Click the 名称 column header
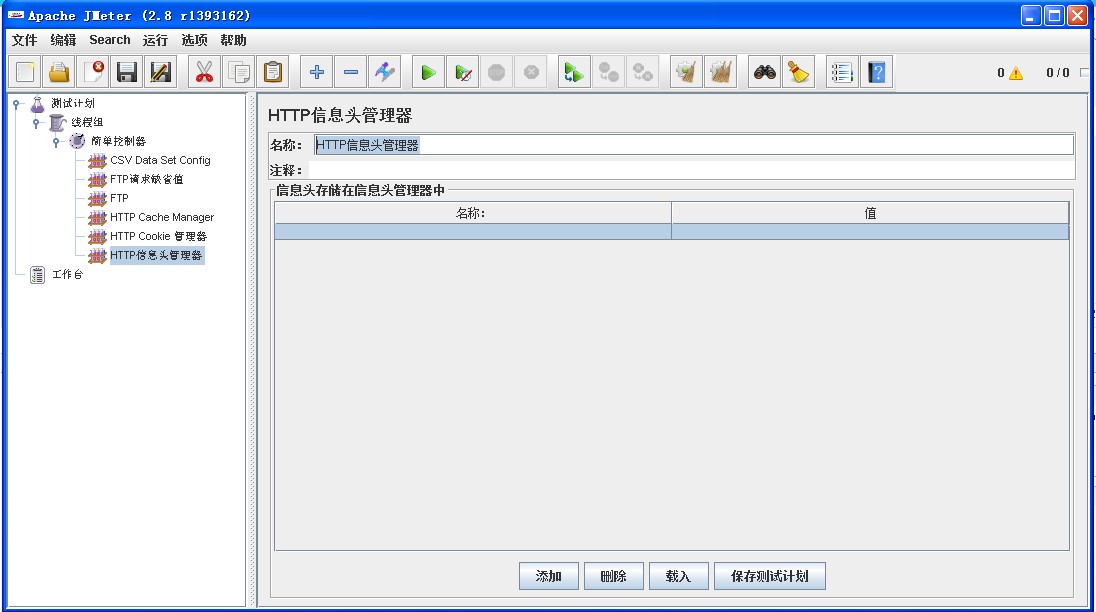 473,212
